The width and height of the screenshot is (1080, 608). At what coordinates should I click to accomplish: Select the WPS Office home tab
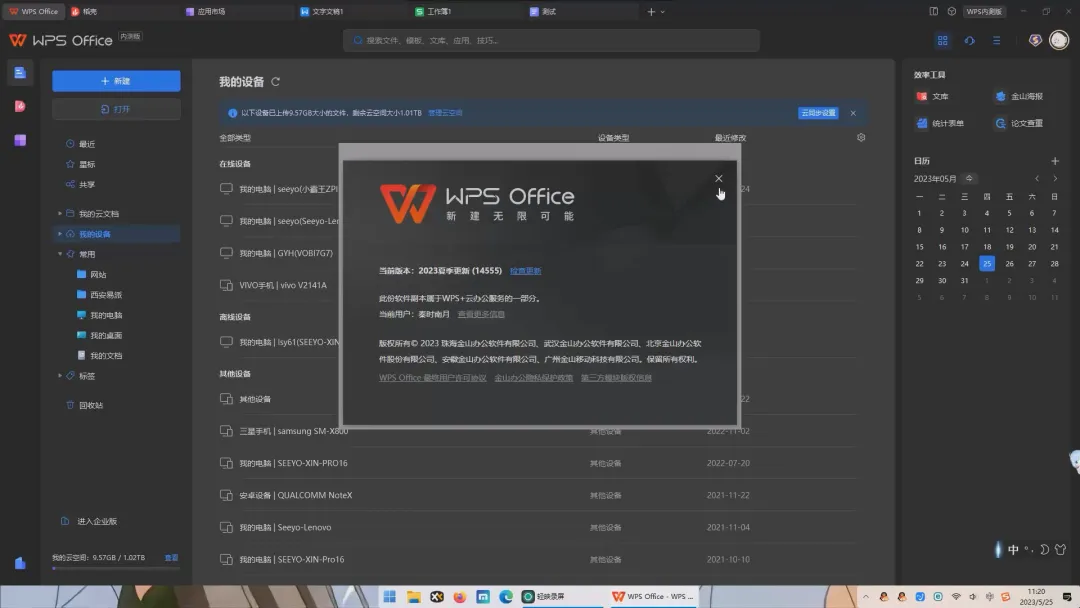33,11
